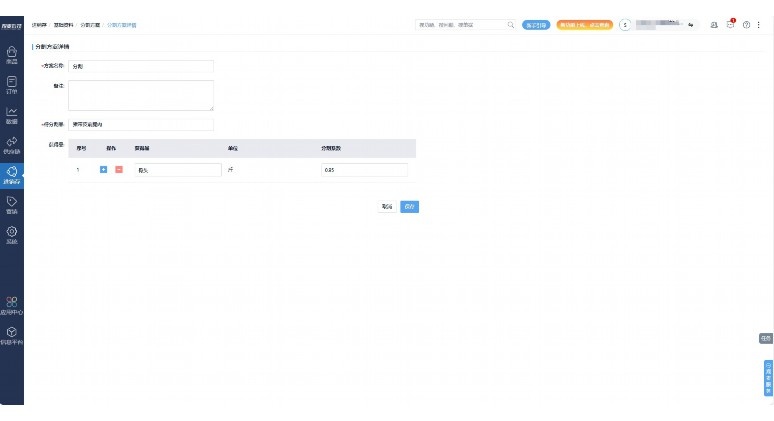This screenshot has width=774, height=421.
Task: Click the resize handle of remarks textarea
Action: (x=211, y=108)
